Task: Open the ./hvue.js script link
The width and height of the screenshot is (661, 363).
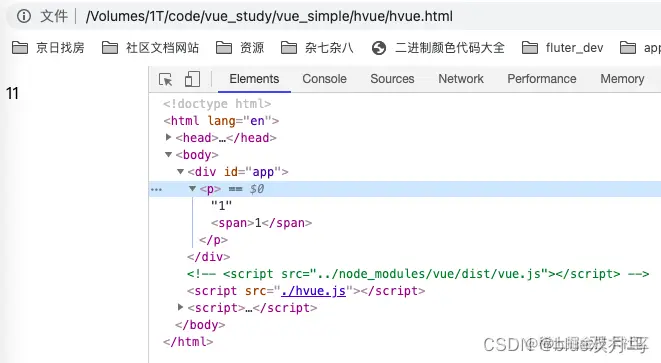Action: [x=313, y=291]
